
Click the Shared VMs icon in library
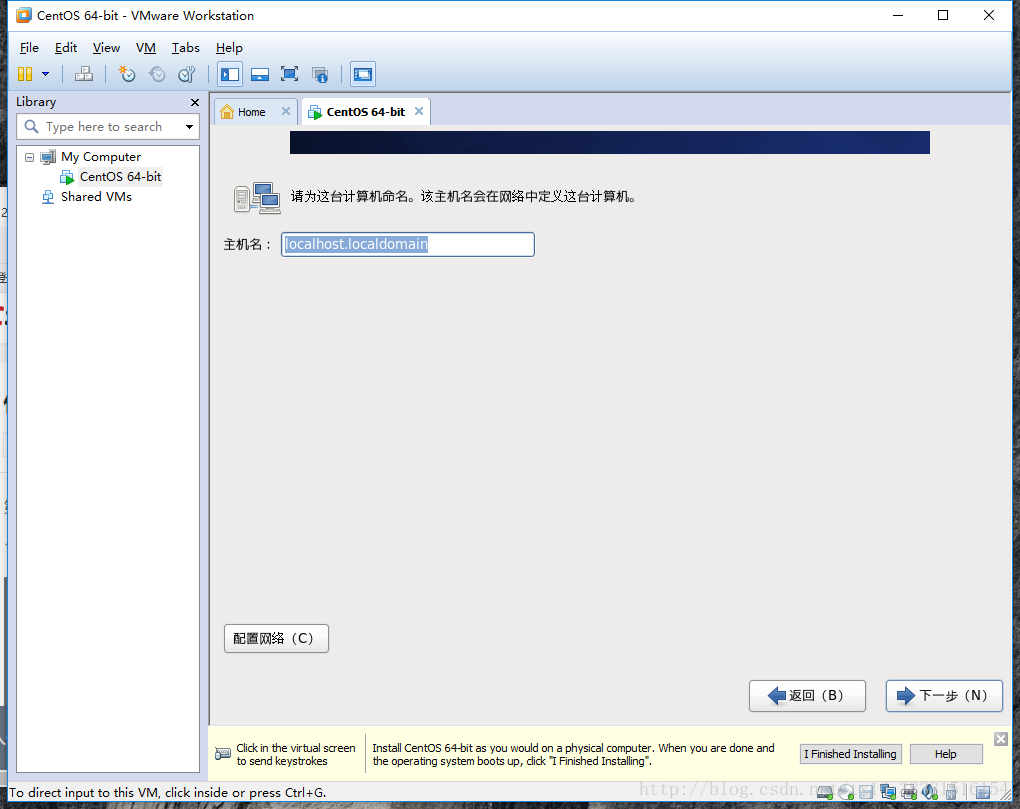coord(47,197)
